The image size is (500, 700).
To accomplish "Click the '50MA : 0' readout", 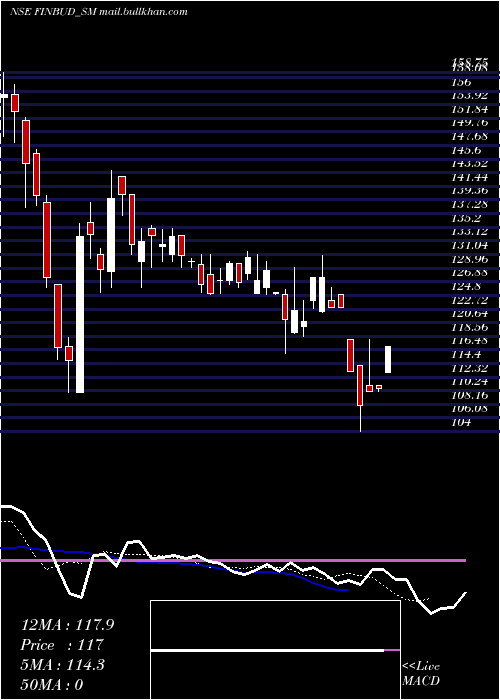I will pos(52,685).
